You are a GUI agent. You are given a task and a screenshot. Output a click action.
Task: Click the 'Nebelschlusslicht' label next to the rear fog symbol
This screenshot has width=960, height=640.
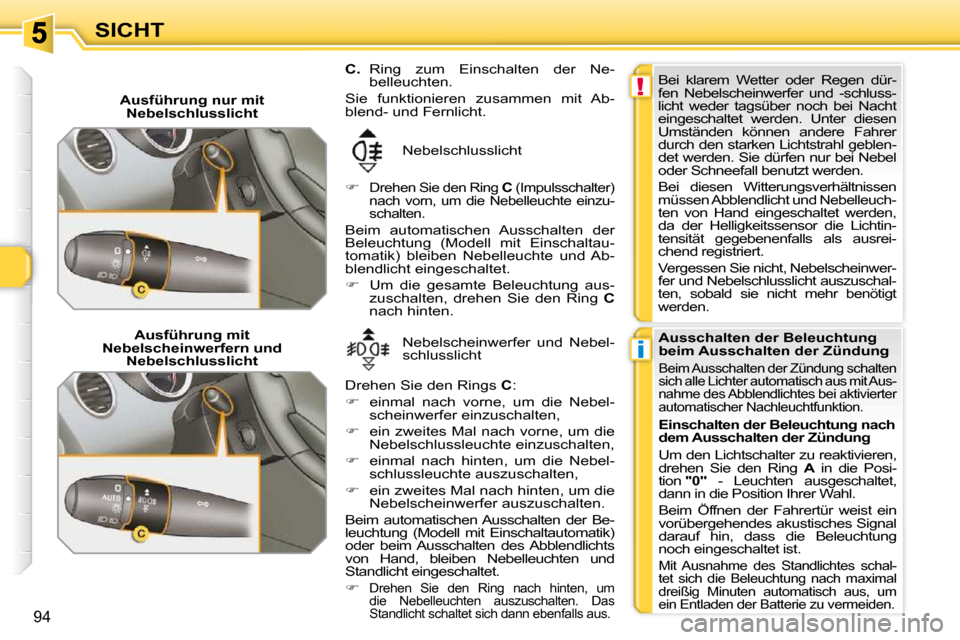pyautogui.click(x=462, y=151)
